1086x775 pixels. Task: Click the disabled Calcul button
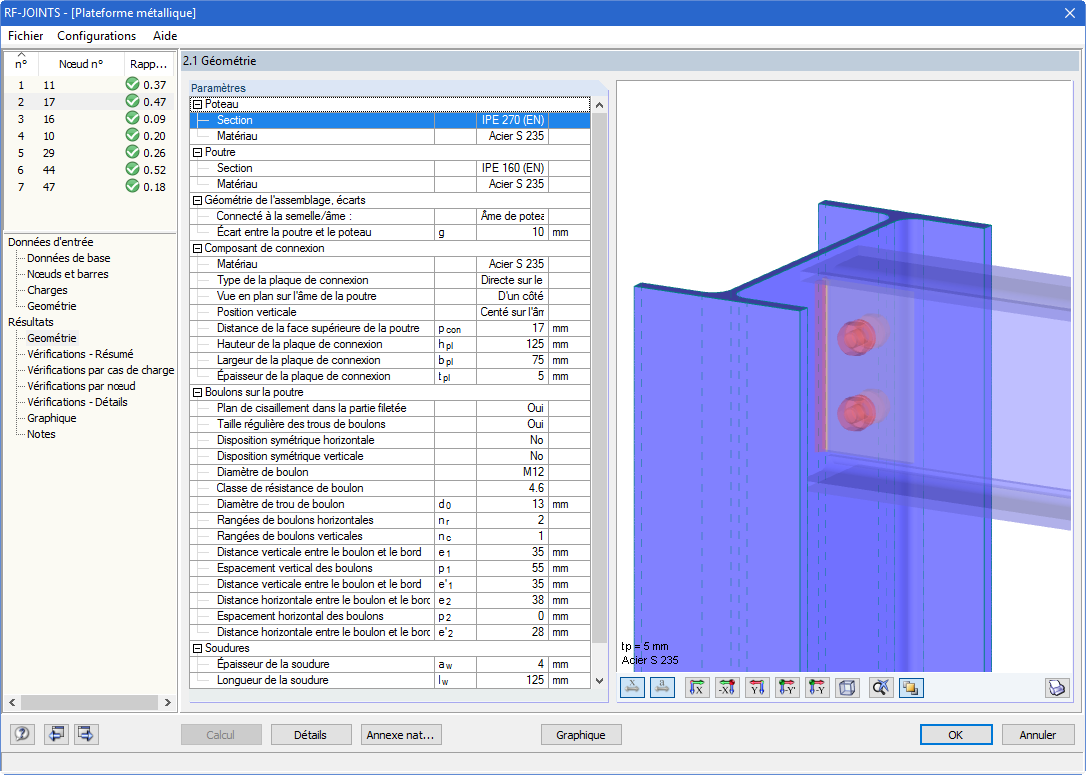tap(221, 735)
